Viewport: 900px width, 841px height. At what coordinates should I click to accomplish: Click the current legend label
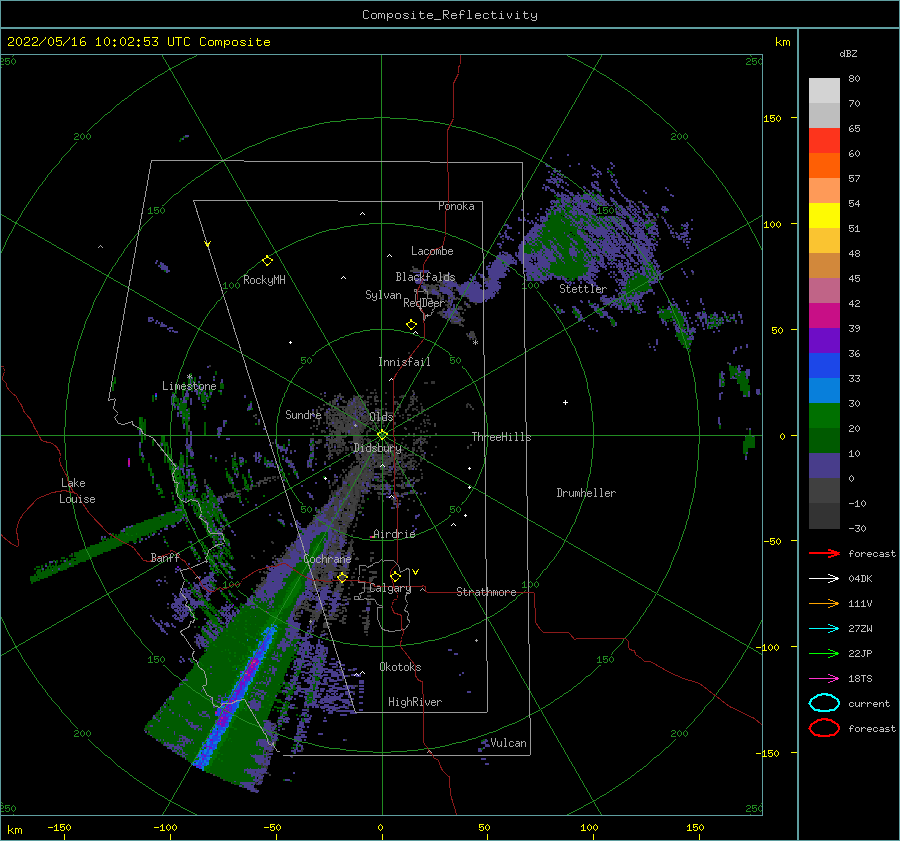(869, 703)
